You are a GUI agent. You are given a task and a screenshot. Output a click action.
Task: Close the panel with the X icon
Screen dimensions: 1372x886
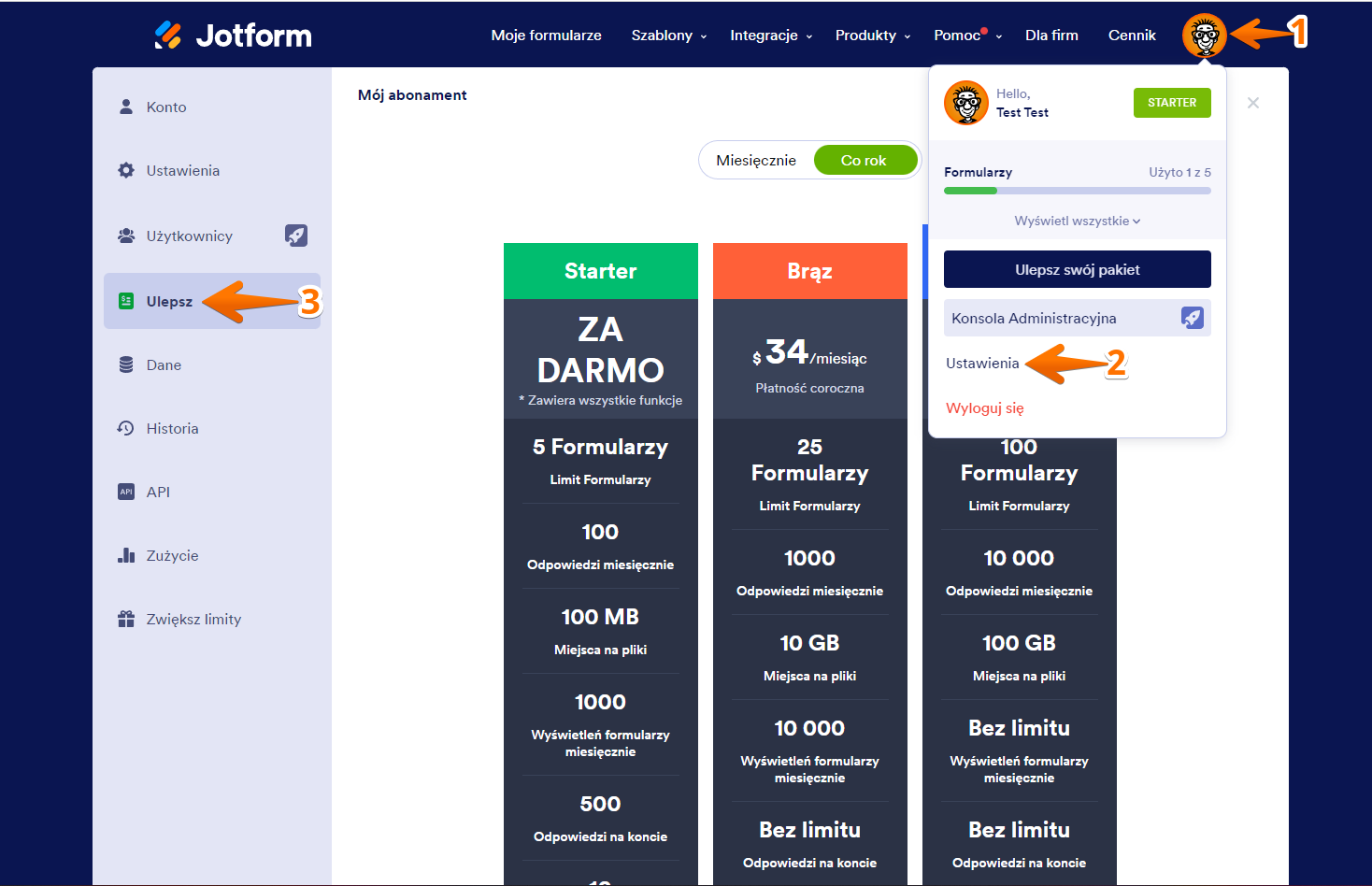click(1253, 103)
